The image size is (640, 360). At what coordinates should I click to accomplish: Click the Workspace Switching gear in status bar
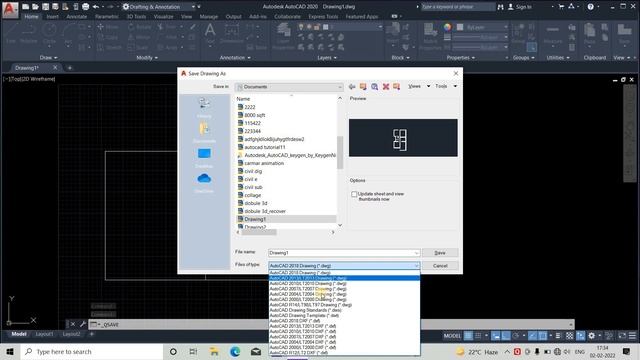(x=591, y=336)
